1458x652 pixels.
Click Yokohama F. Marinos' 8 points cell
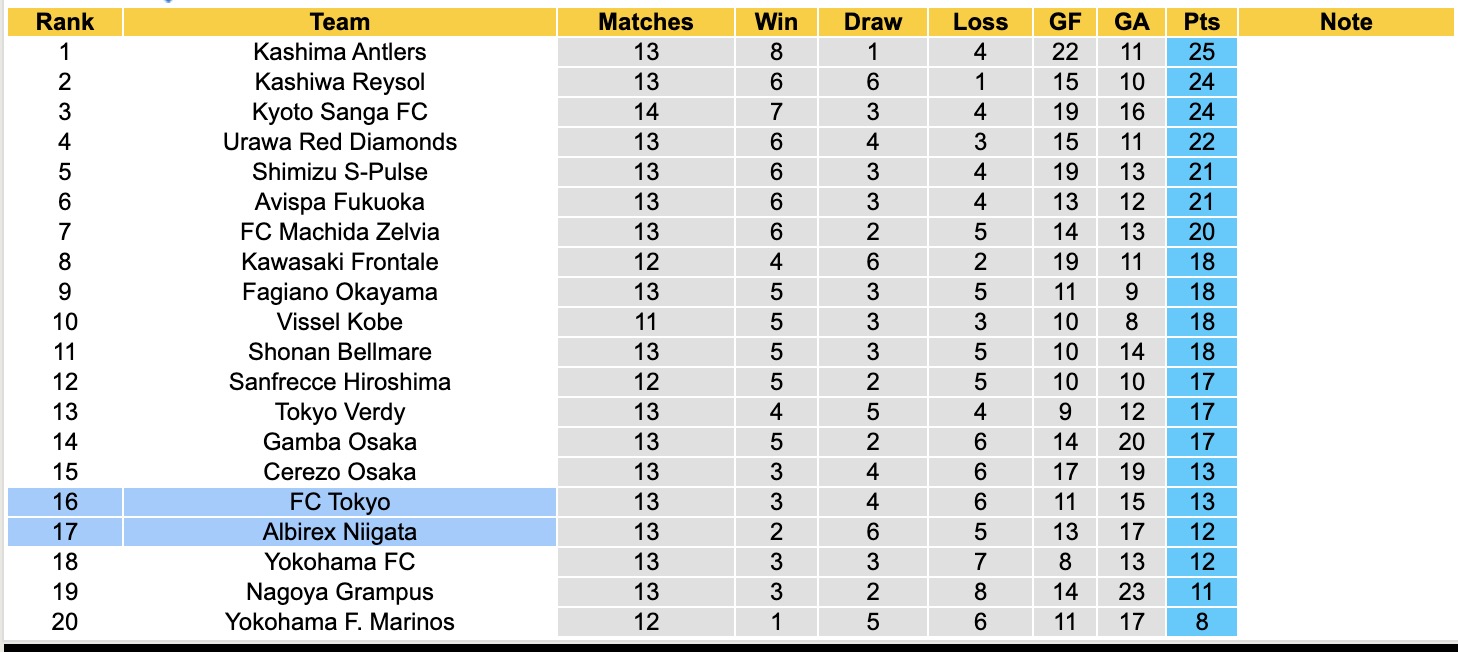(x=1201, y=622)
